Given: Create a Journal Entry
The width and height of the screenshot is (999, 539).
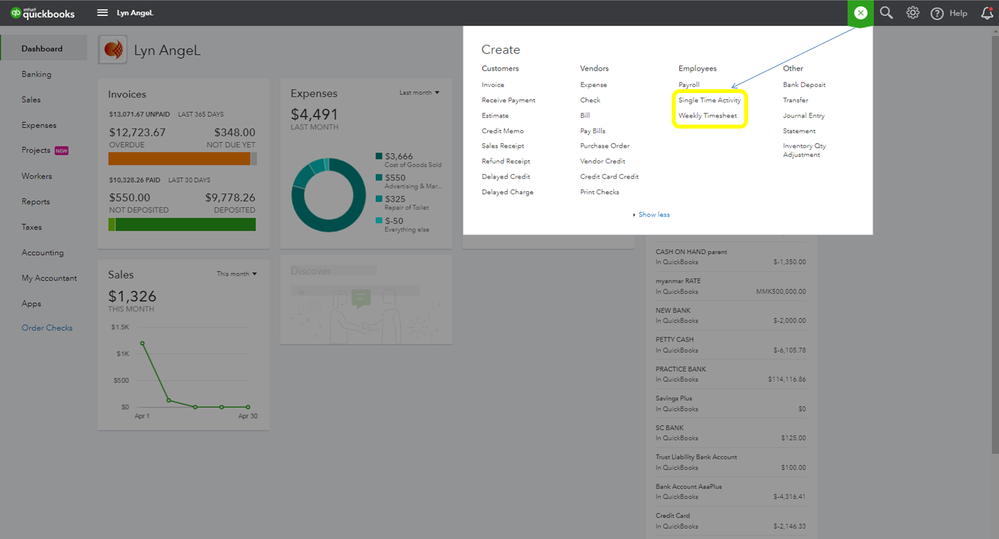Looking at the screenshot, I should pyautogui.click(x=803, y=115).
